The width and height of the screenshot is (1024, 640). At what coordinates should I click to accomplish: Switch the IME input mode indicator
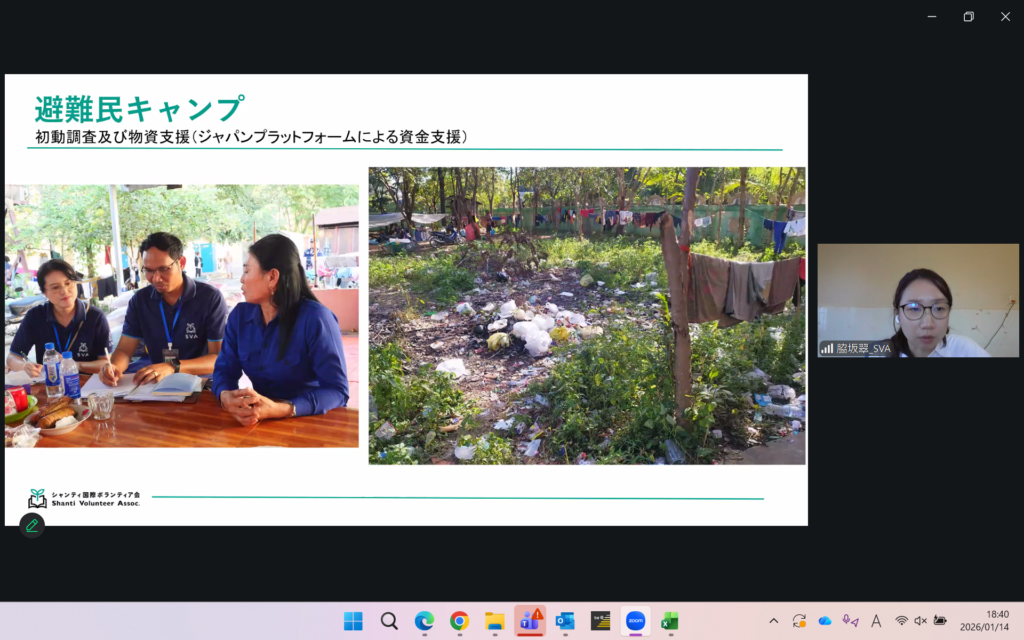[876, 621]
